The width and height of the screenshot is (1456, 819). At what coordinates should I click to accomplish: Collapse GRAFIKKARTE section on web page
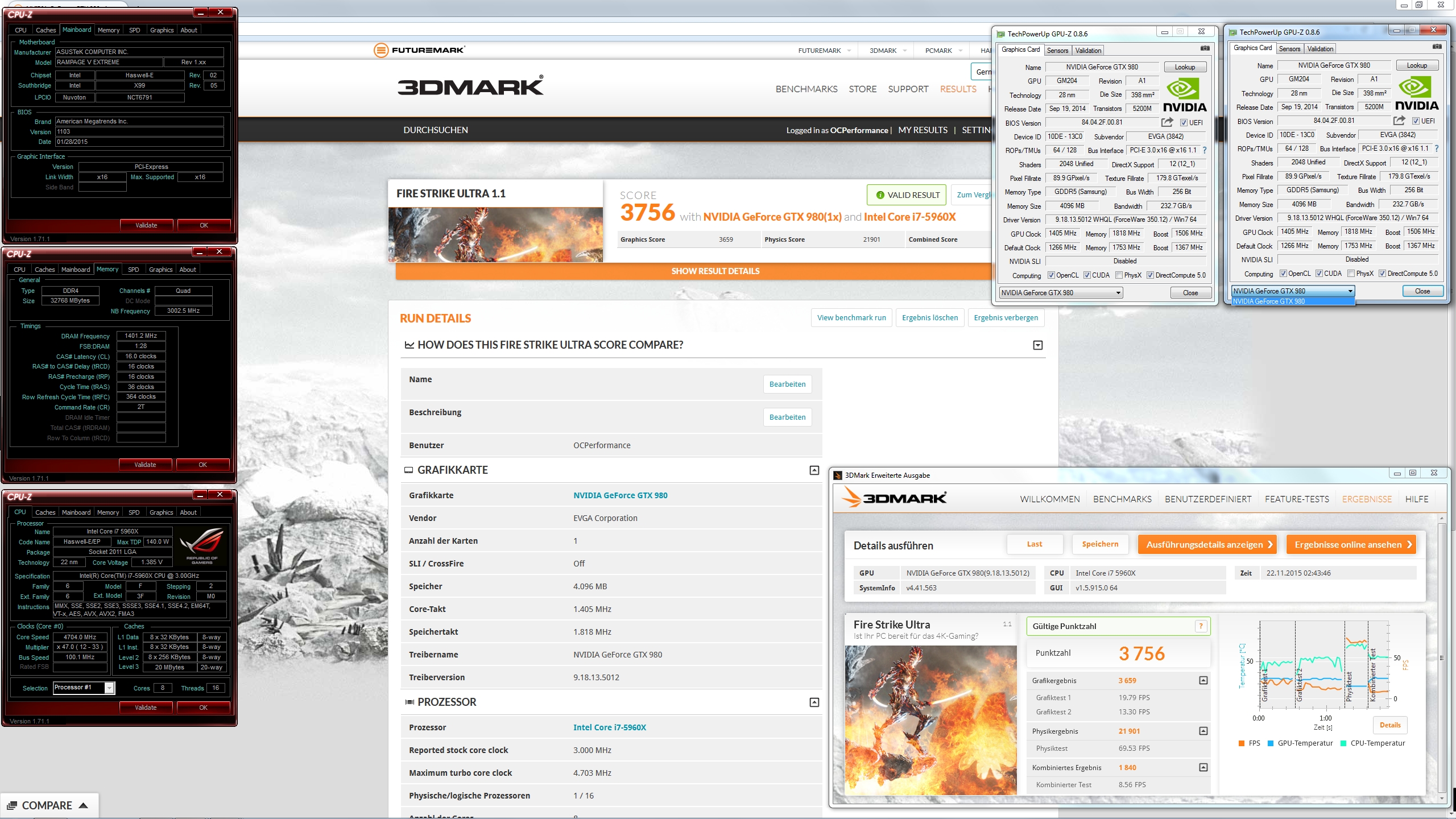[x=814, y=470]
